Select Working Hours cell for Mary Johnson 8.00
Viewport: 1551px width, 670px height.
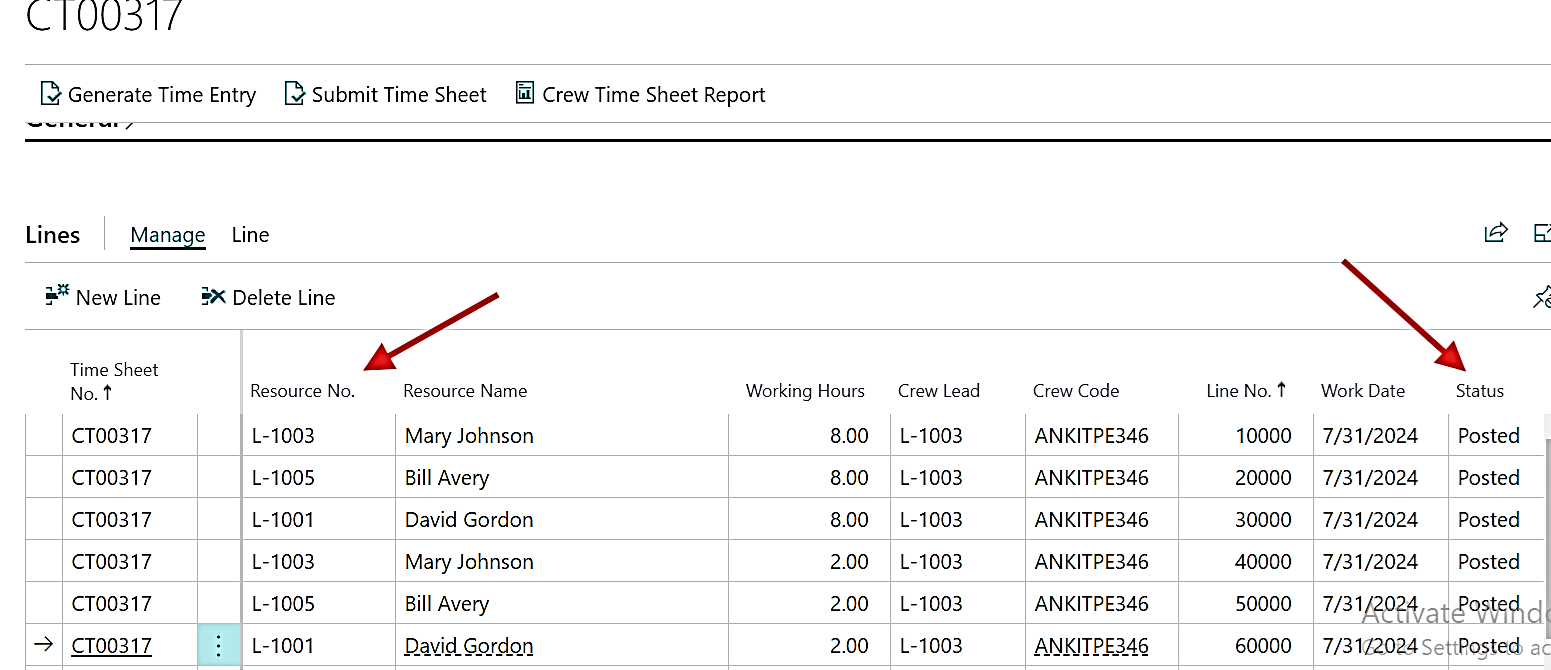[808, 436]
